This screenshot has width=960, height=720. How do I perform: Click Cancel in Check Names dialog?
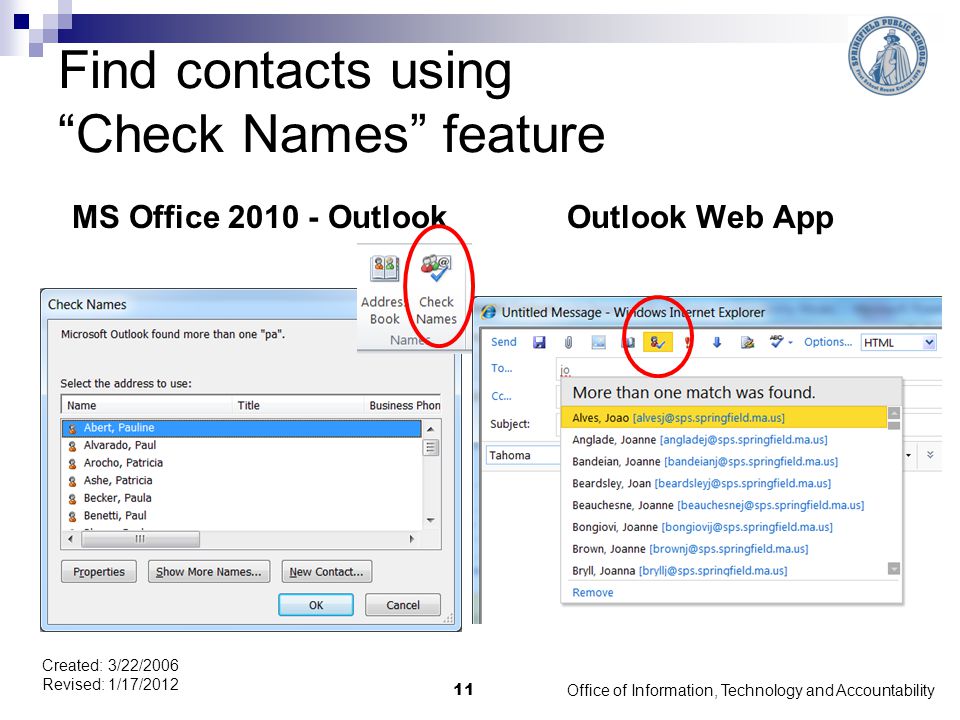(403, 605)
